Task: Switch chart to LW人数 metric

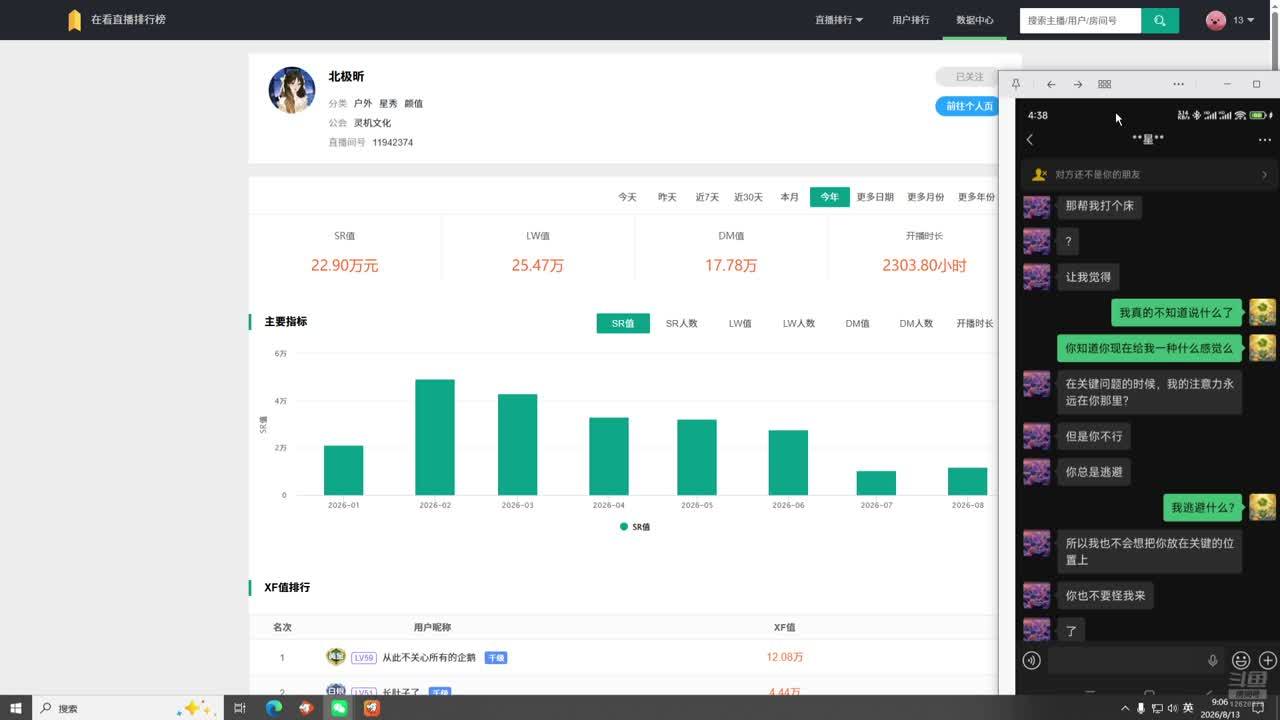Action: 799,323
